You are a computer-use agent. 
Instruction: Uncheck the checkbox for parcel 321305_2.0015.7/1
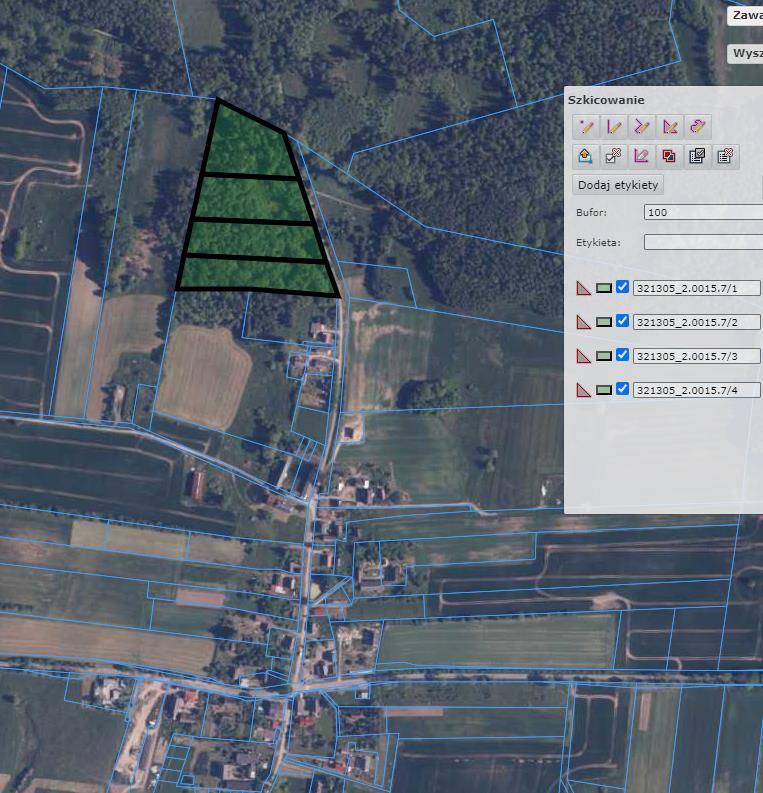tap(623, 288)
